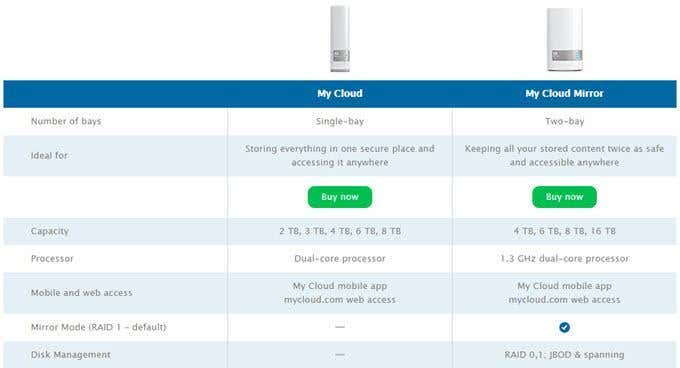
Task: Click the My Cloud Mirror device image
Action: click(565, 39)
